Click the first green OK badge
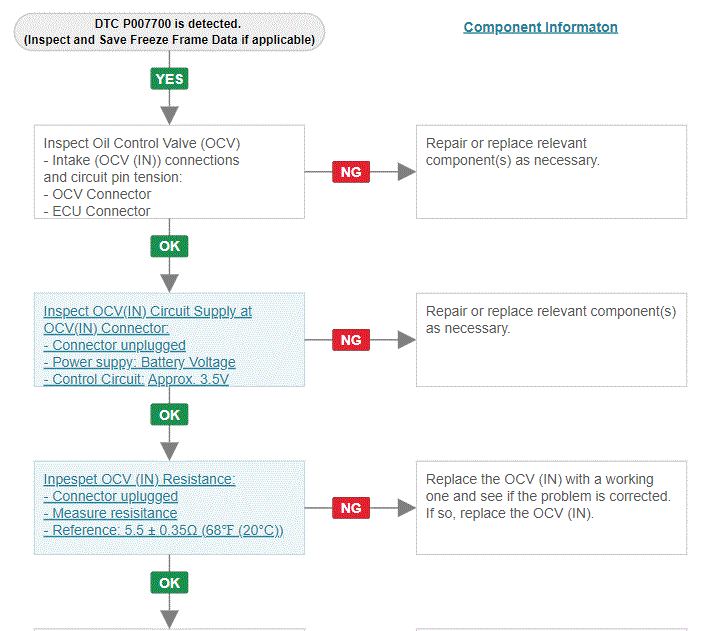The image size is (720, 631). (169, 246)
